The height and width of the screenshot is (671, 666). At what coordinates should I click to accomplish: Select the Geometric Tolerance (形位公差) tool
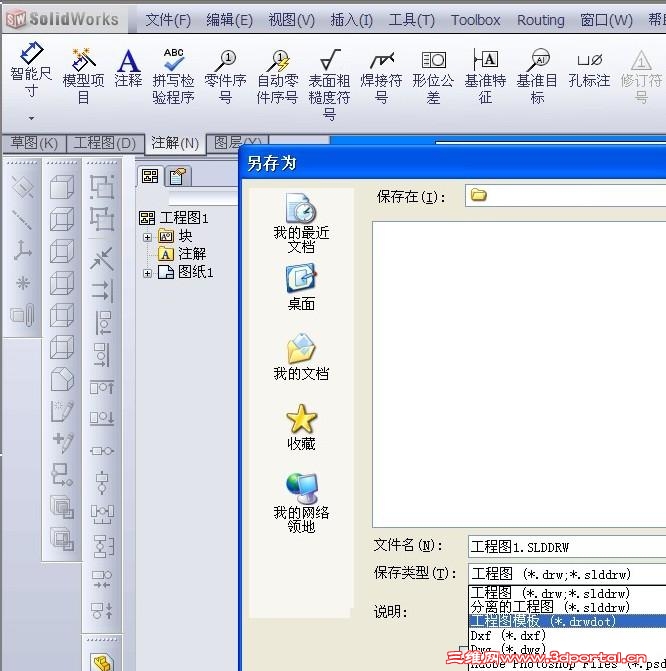click(433, 76)
